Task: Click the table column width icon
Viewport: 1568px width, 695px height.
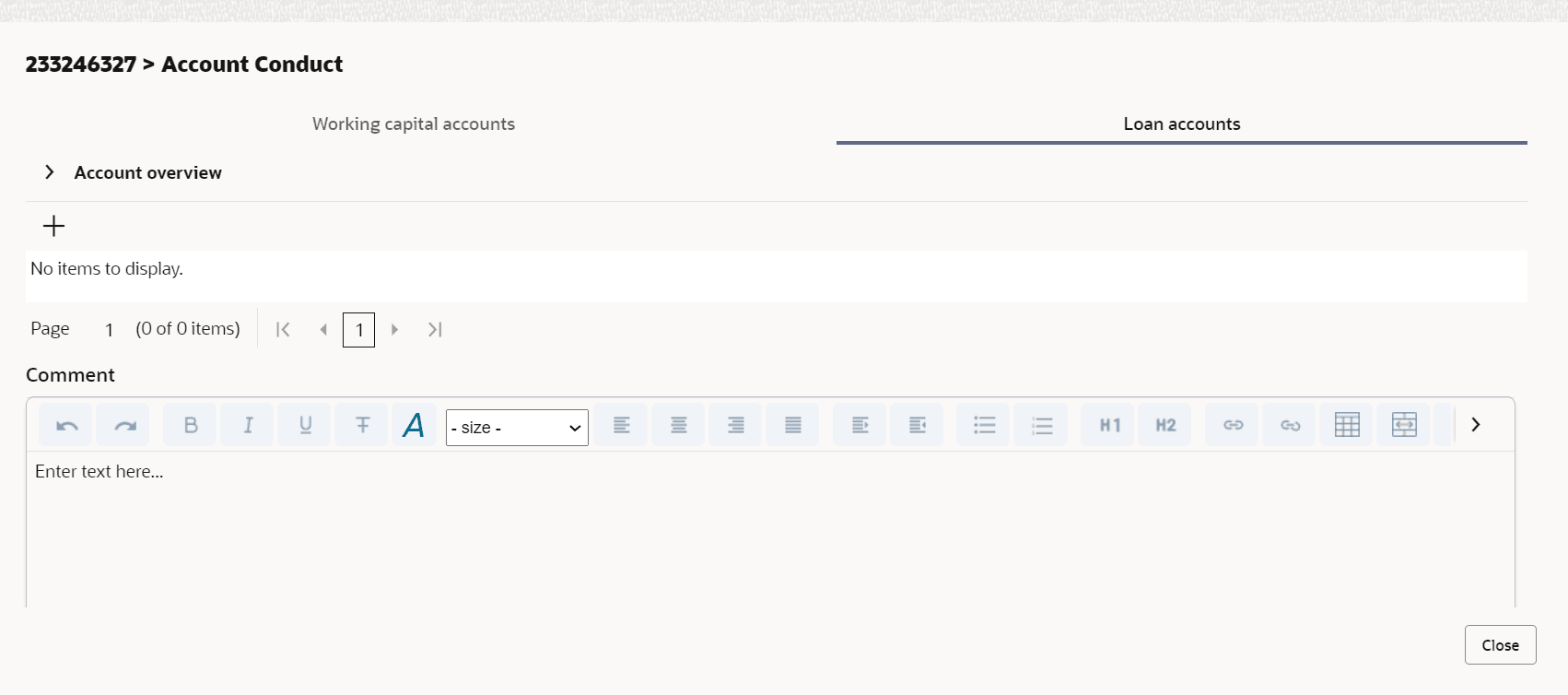Action: 1404,425
